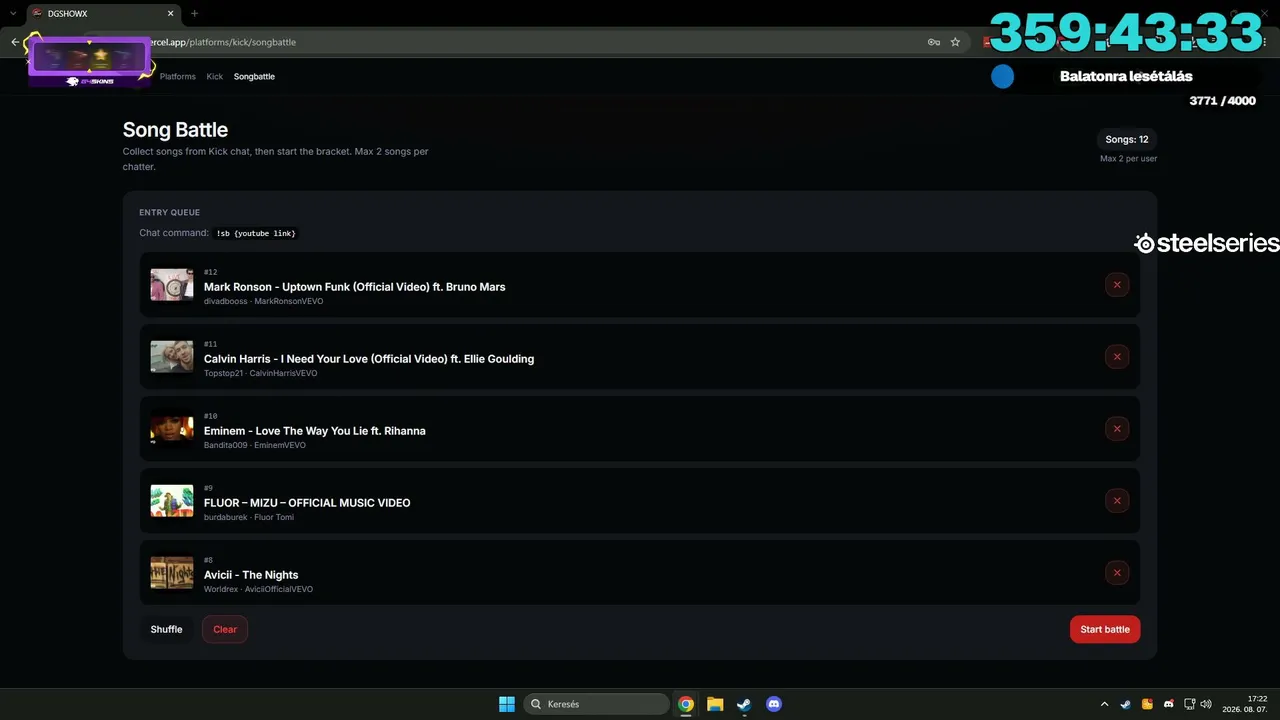The height and width of the screenshot is (720, 1280).
Task: Open the Windows Start menu
Action: (x=507, y=704)
